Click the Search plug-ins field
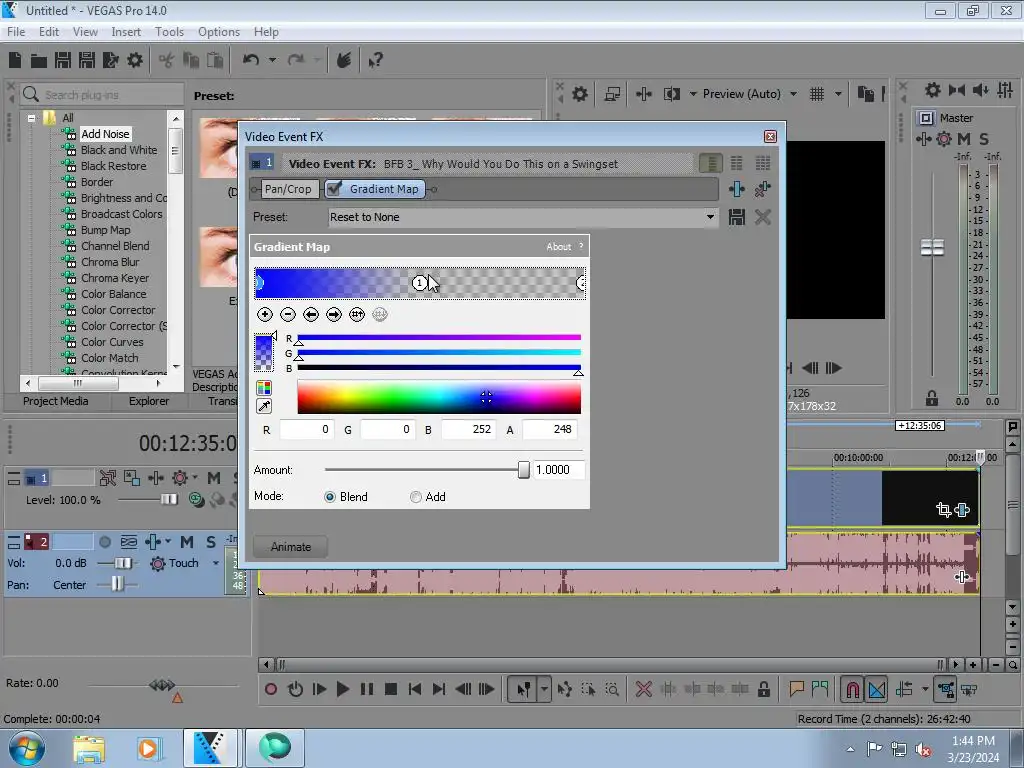 (102, 95)
